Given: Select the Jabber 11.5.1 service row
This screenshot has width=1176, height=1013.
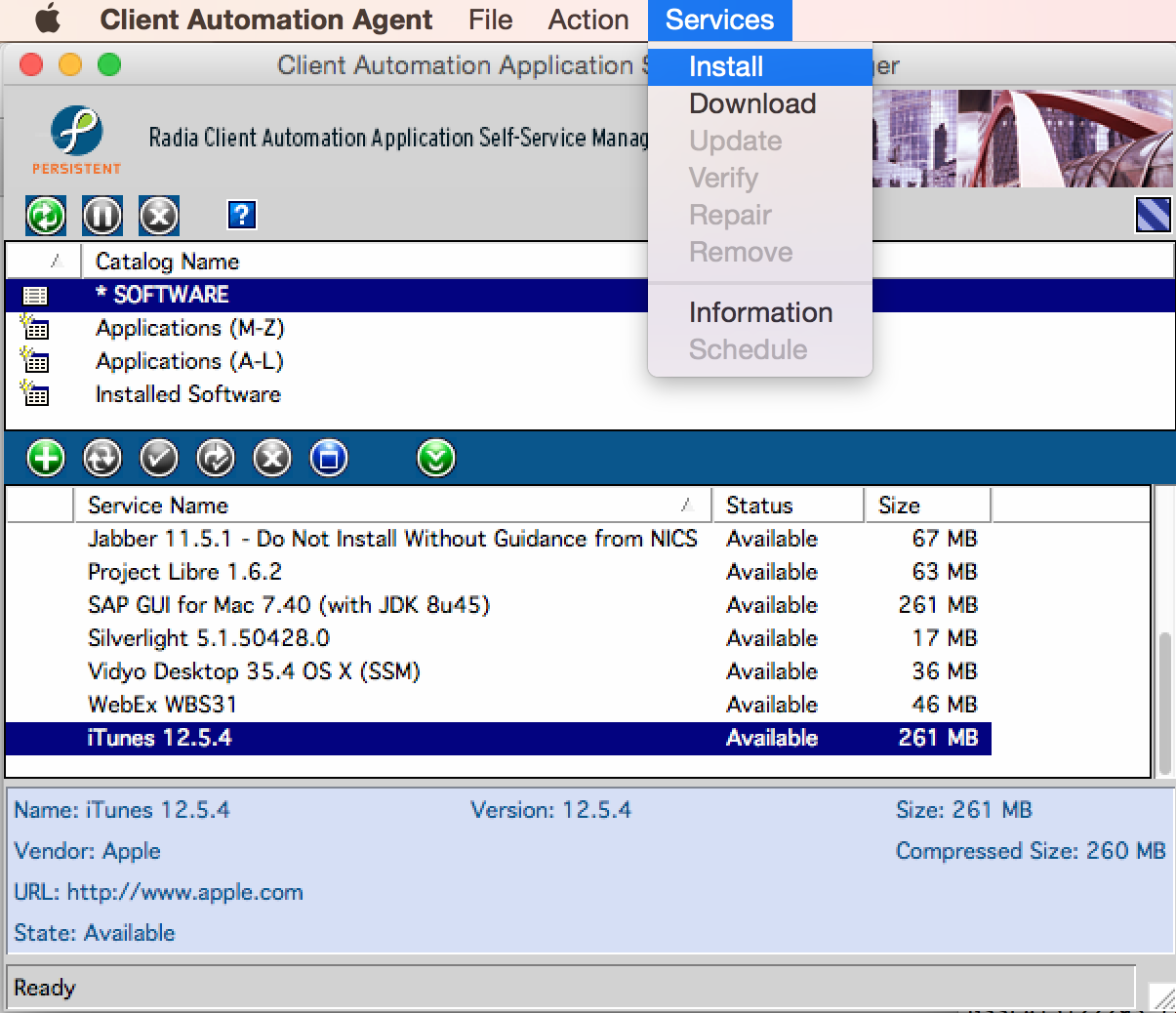Looking at the screenshot, I should (x=499, y=539).
